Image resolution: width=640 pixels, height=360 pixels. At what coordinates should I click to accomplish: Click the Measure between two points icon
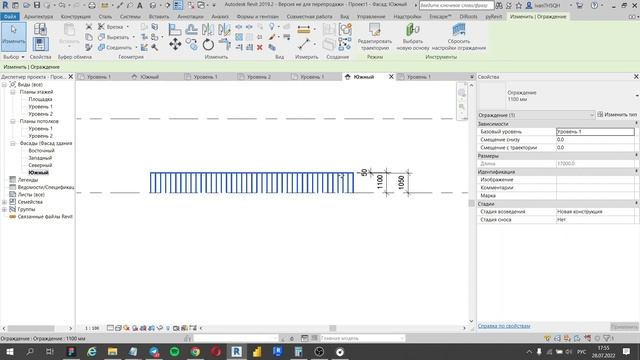(304, 29)
